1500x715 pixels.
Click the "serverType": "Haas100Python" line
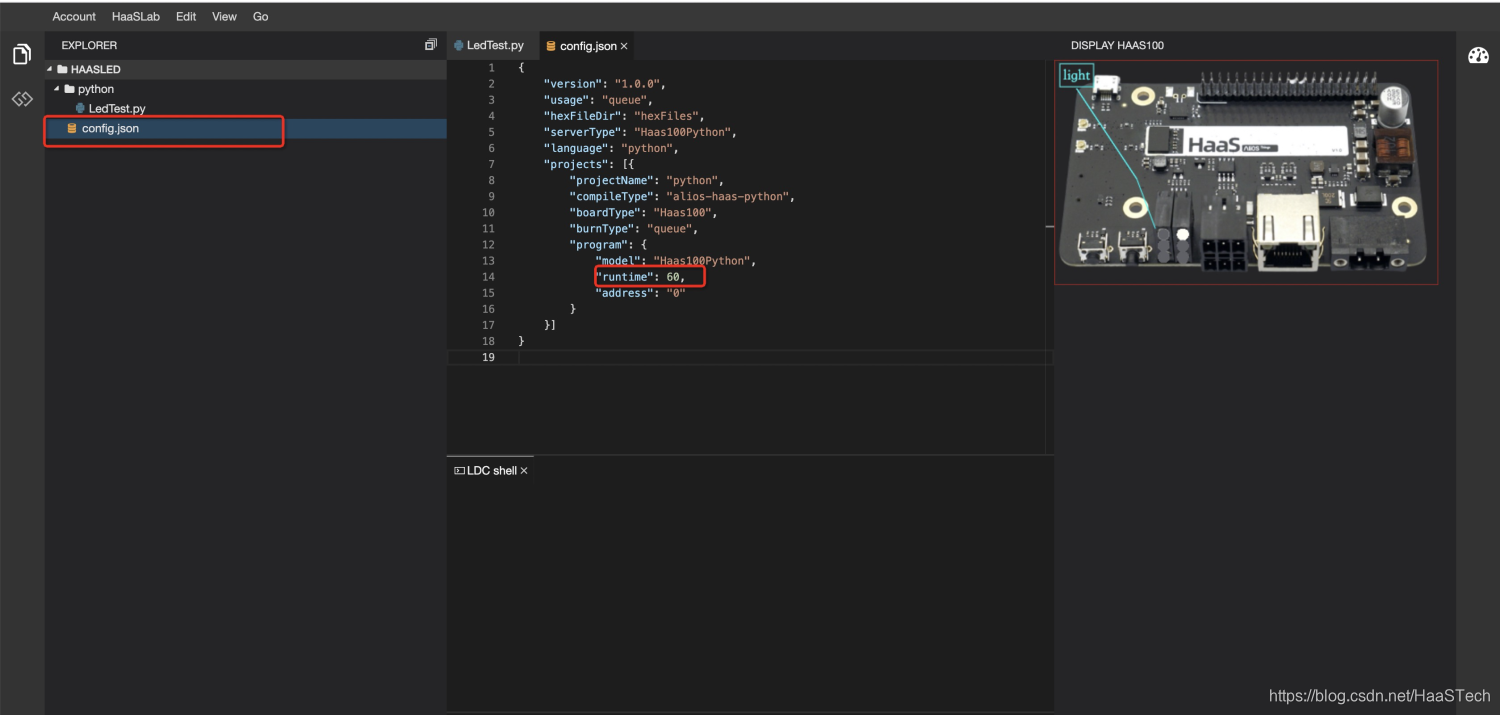pos(640,132)
